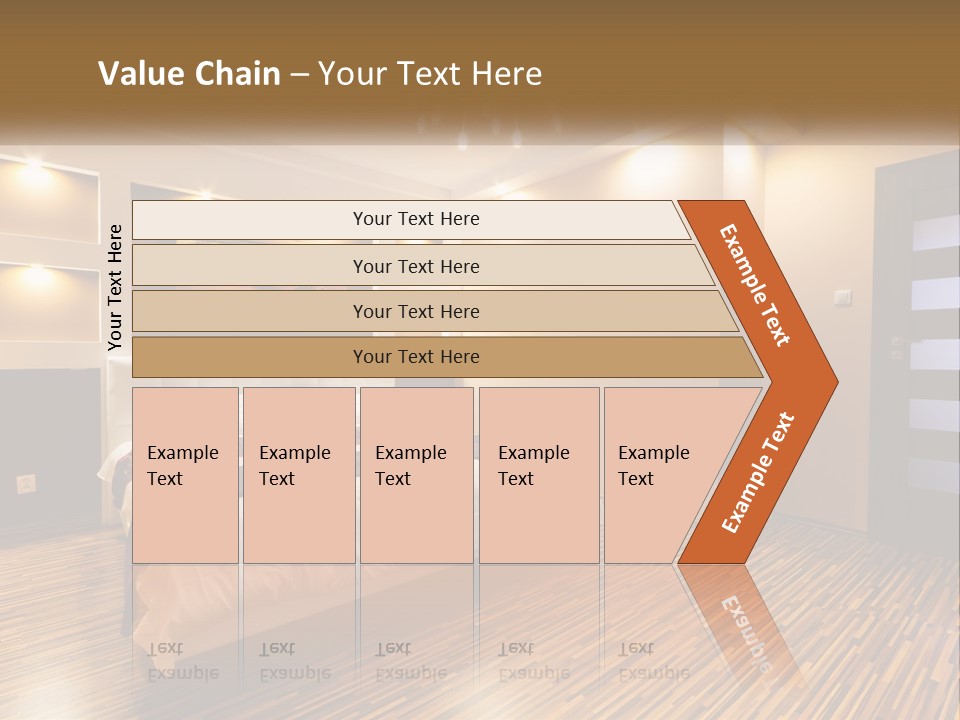Select the fifth pointed "Example Text" box
This screenshot has height=720, width=960.
(660, 474)
